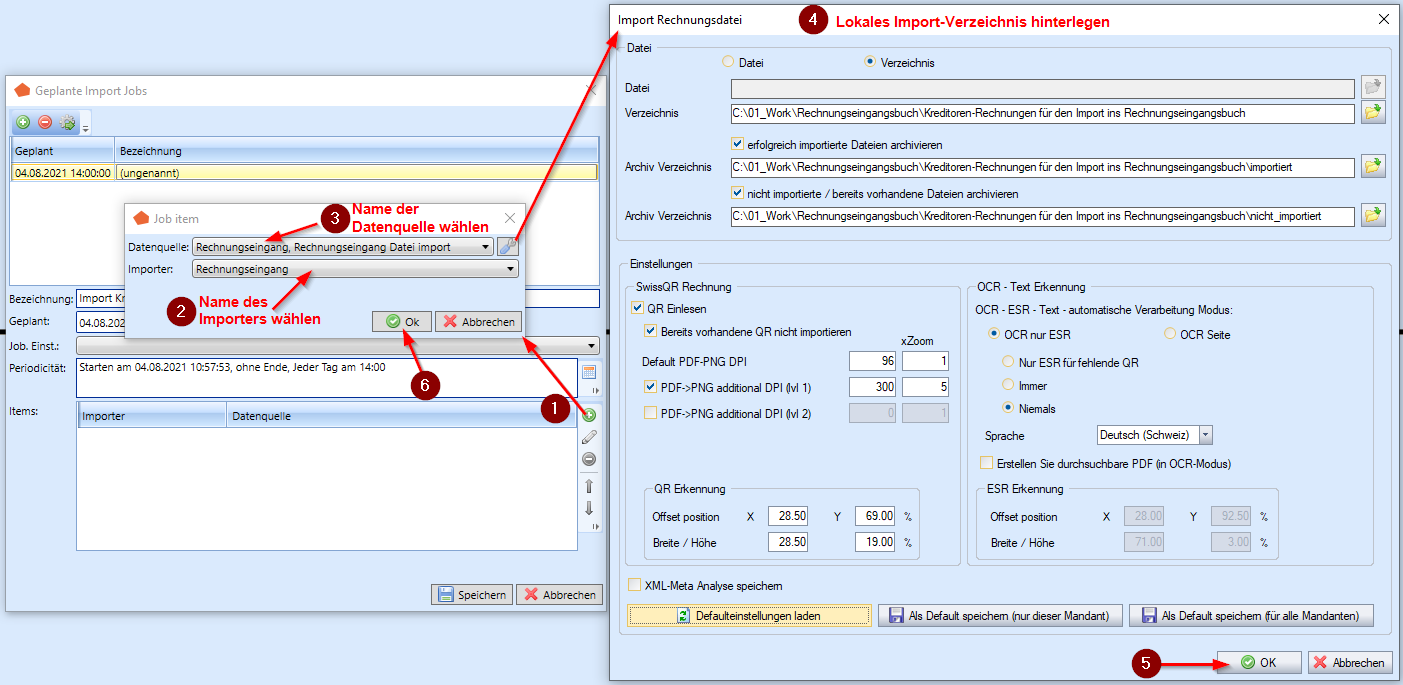Select the (ungenannt) job row in the list
This screenshot has height=685, width=1403.
coord(300,172)
